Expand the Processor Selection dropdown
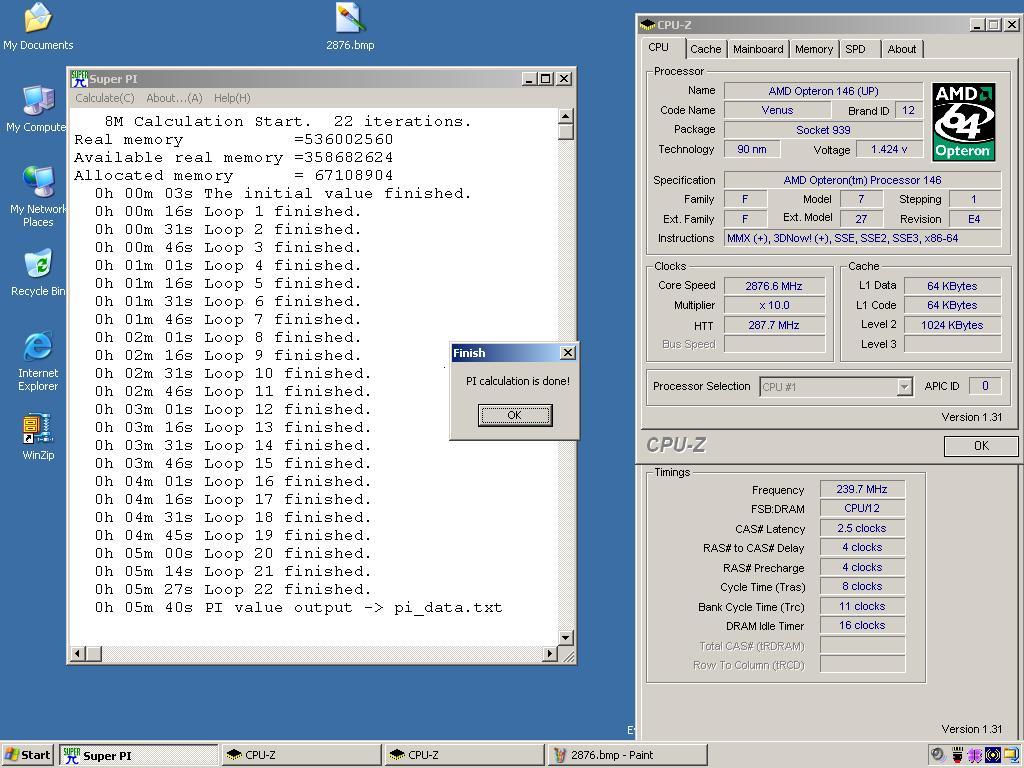1024x768 pixels. (x=904, y=387)
